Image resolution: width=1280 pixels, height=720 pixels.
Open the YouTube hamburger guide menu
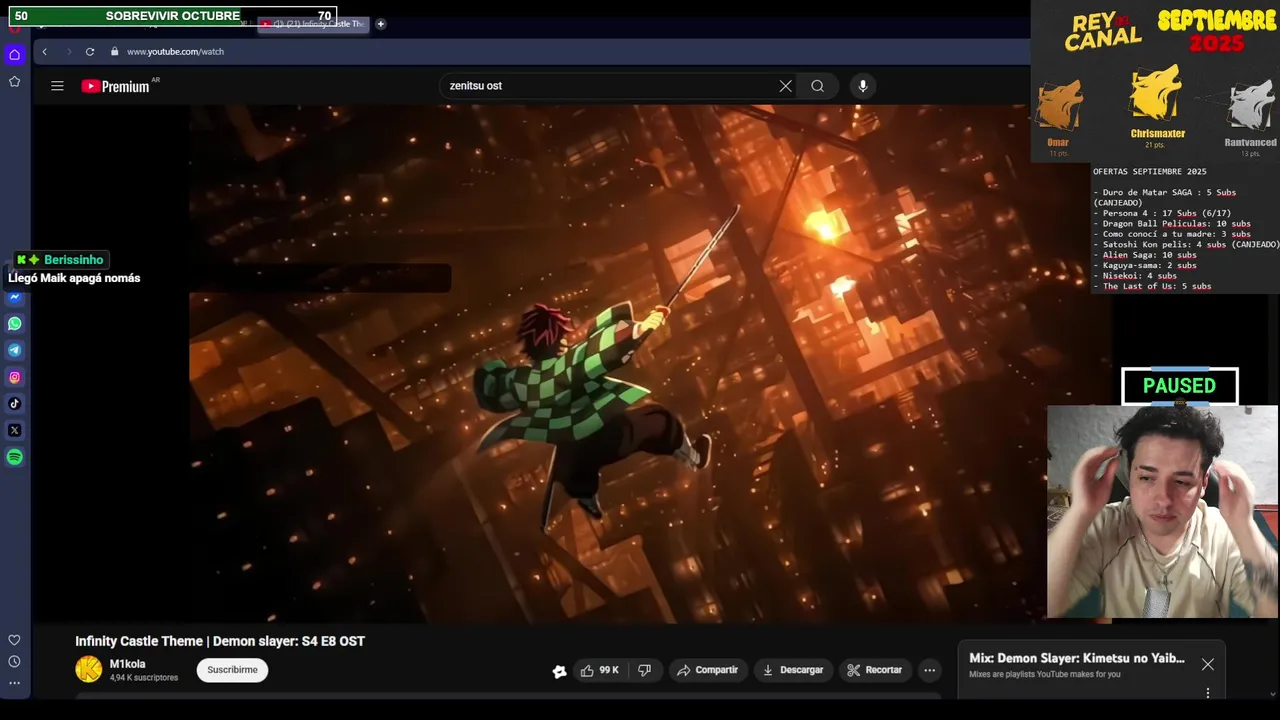(57, 86)
